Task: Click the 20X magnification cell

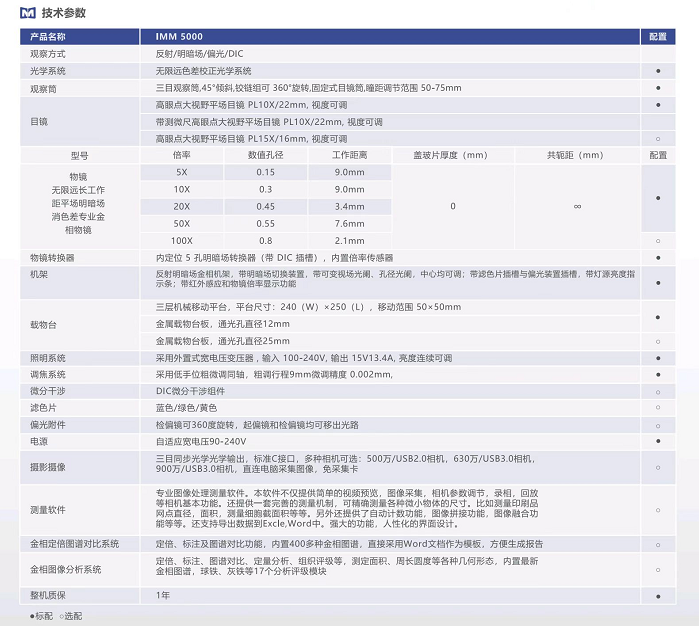Action: pos(182,206)
